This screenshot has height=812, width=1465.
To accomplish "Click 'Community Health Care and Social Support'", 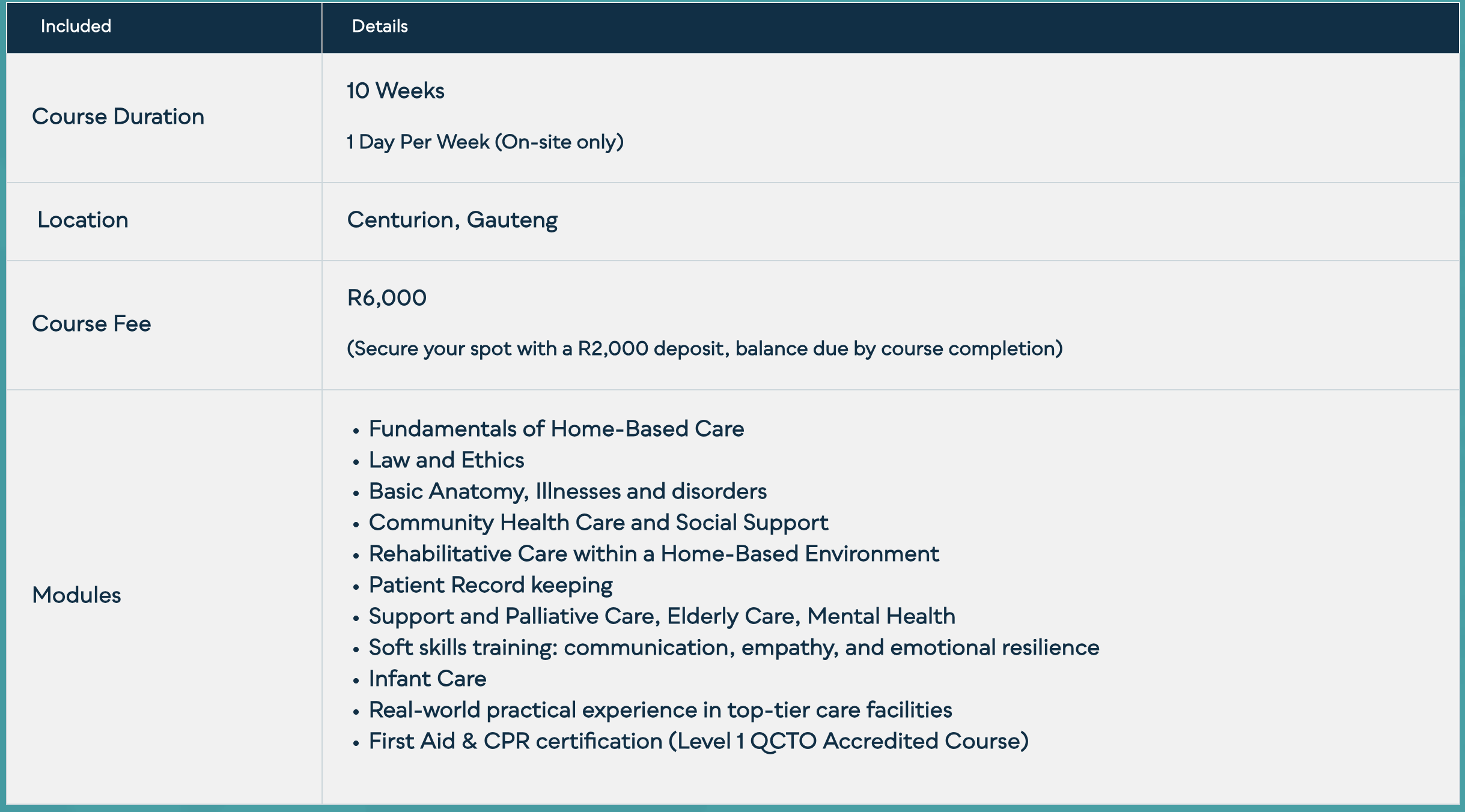I will (x=598, y=523).
